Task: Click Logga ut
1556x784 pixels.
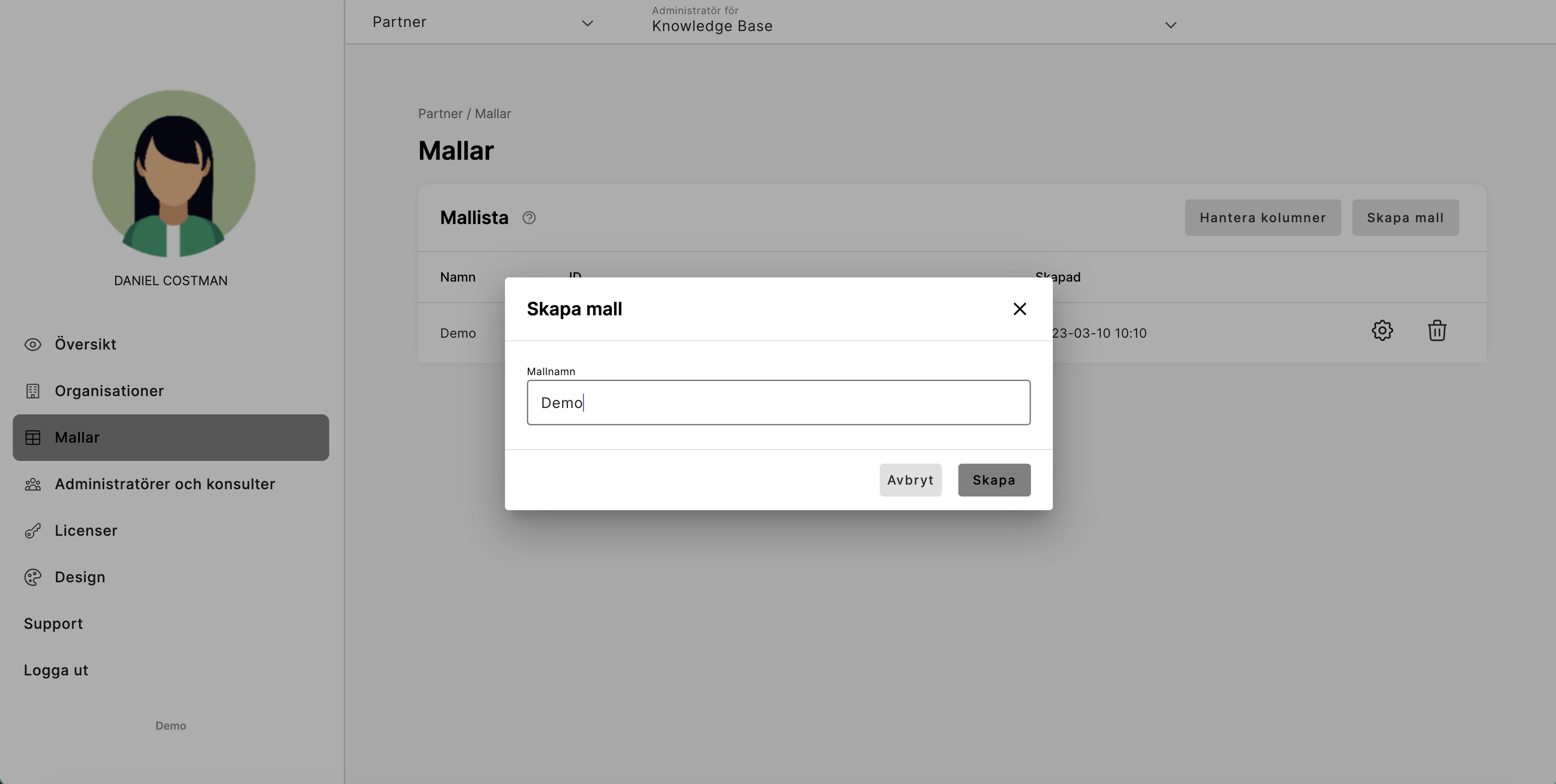Action: 56,670
